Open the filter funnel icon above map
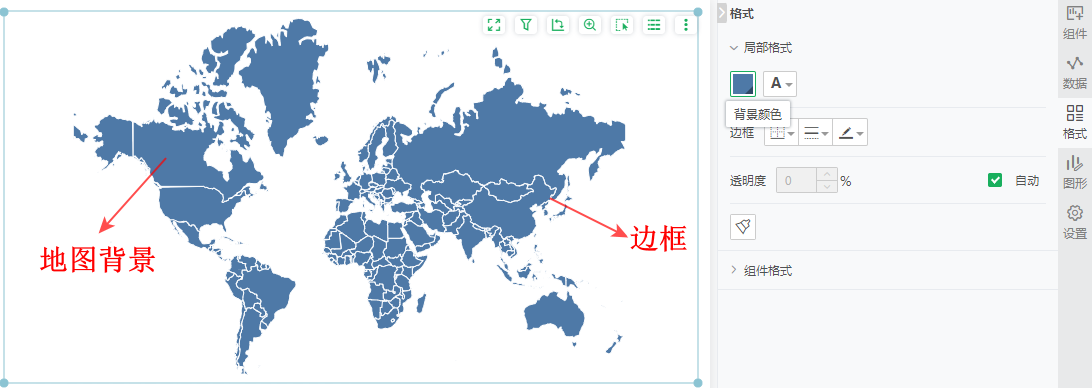 pyautogui.click(x=526, y=25)
